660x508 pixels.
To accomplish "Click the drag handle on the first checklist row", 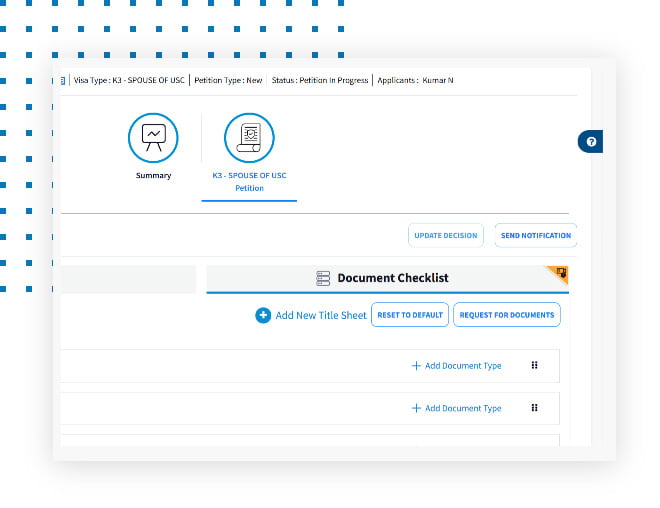I will (x=534, y=366).
